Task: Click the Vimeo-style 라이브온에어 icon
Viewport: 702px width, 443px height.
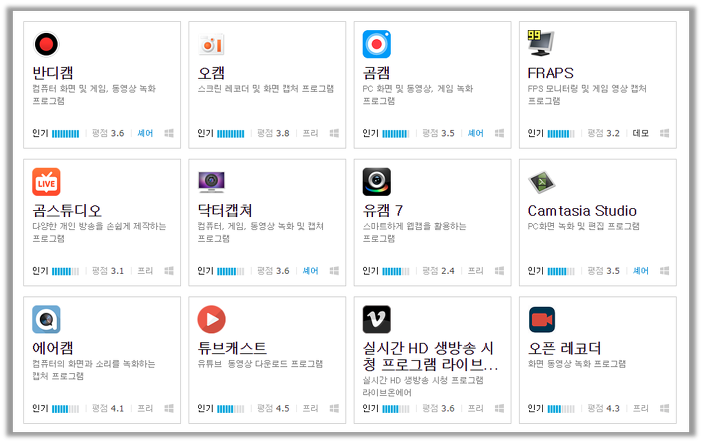Action: coord(377,319)
